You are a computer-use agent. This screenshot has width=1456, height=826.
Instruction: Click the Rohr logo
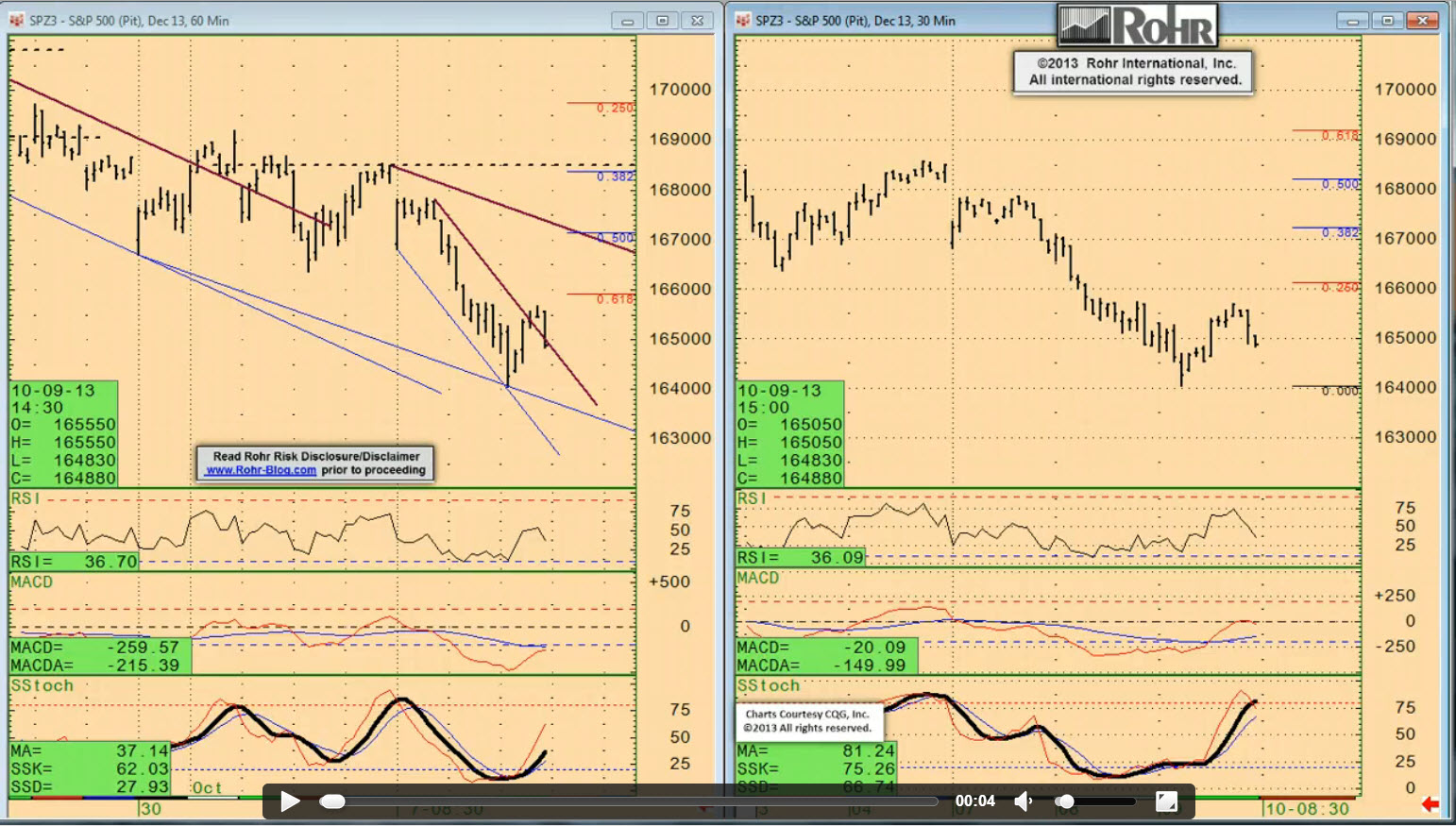click(x=1137, y=25)
